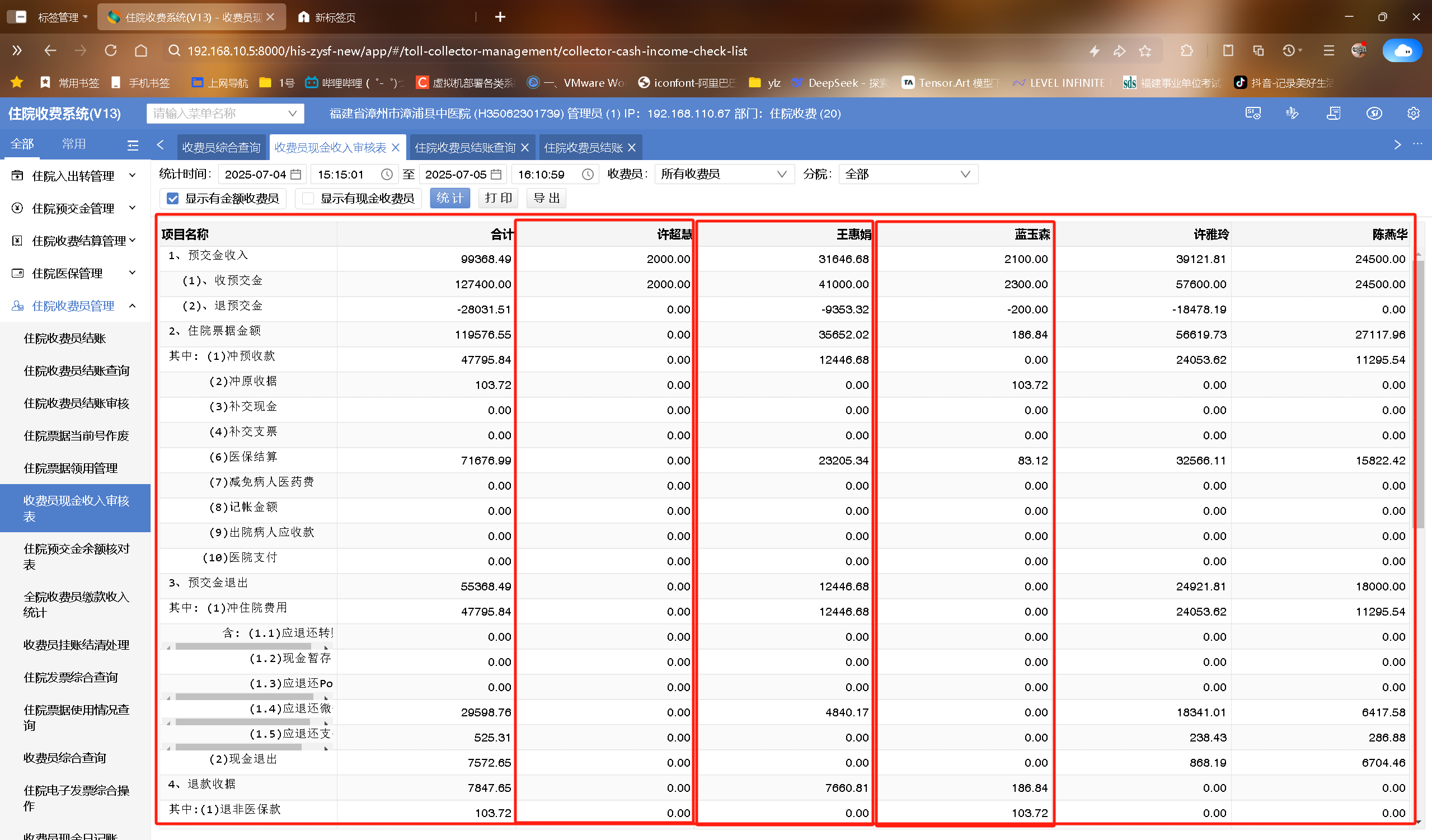1432x840 pixels.
Task: Expand the 住院预交金管理 menu
Action: coord(74,209)
